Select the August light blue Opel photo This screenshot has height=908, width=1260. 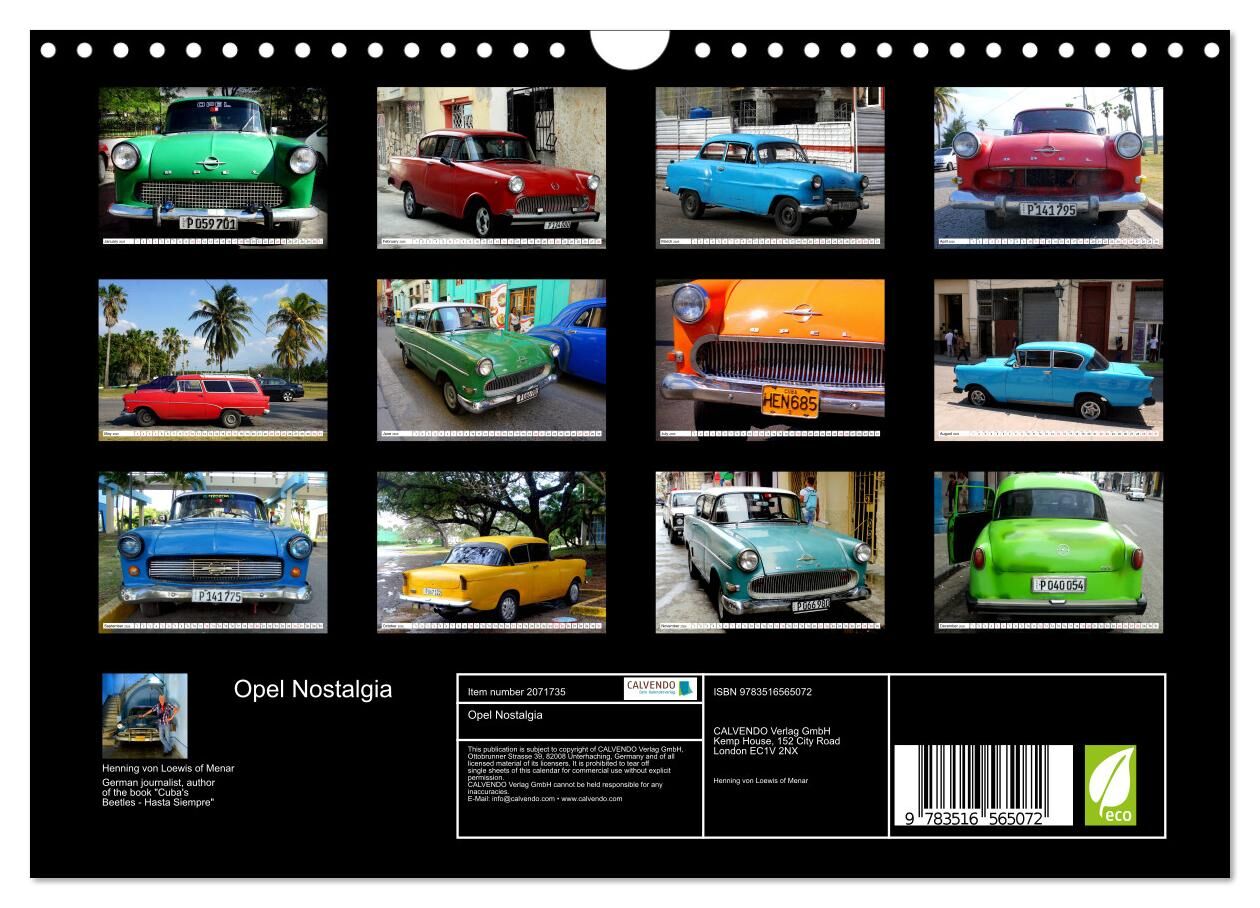click(1048, 355)
